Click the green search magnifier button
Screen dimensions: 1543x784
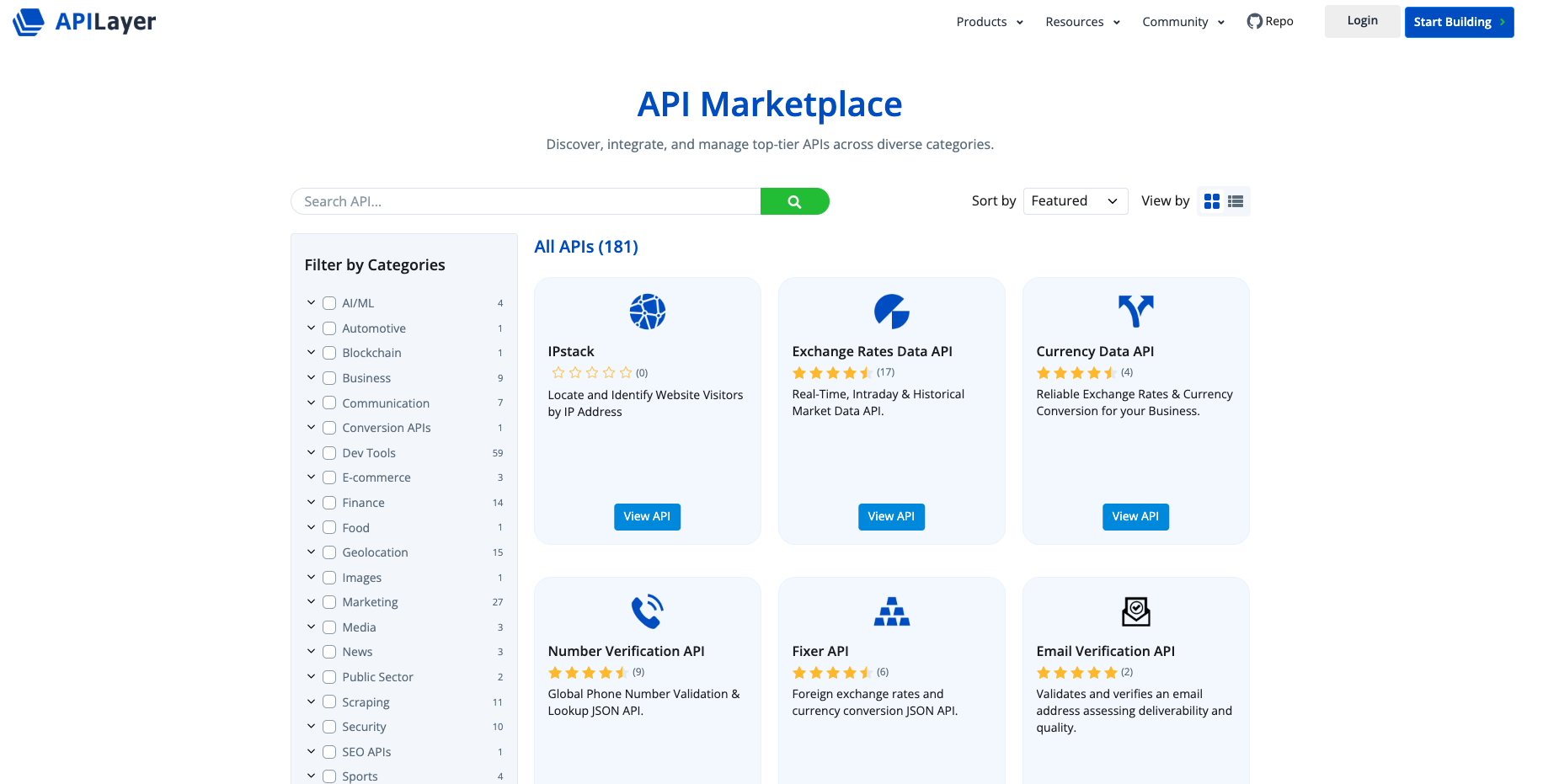(x=794, y=201)
